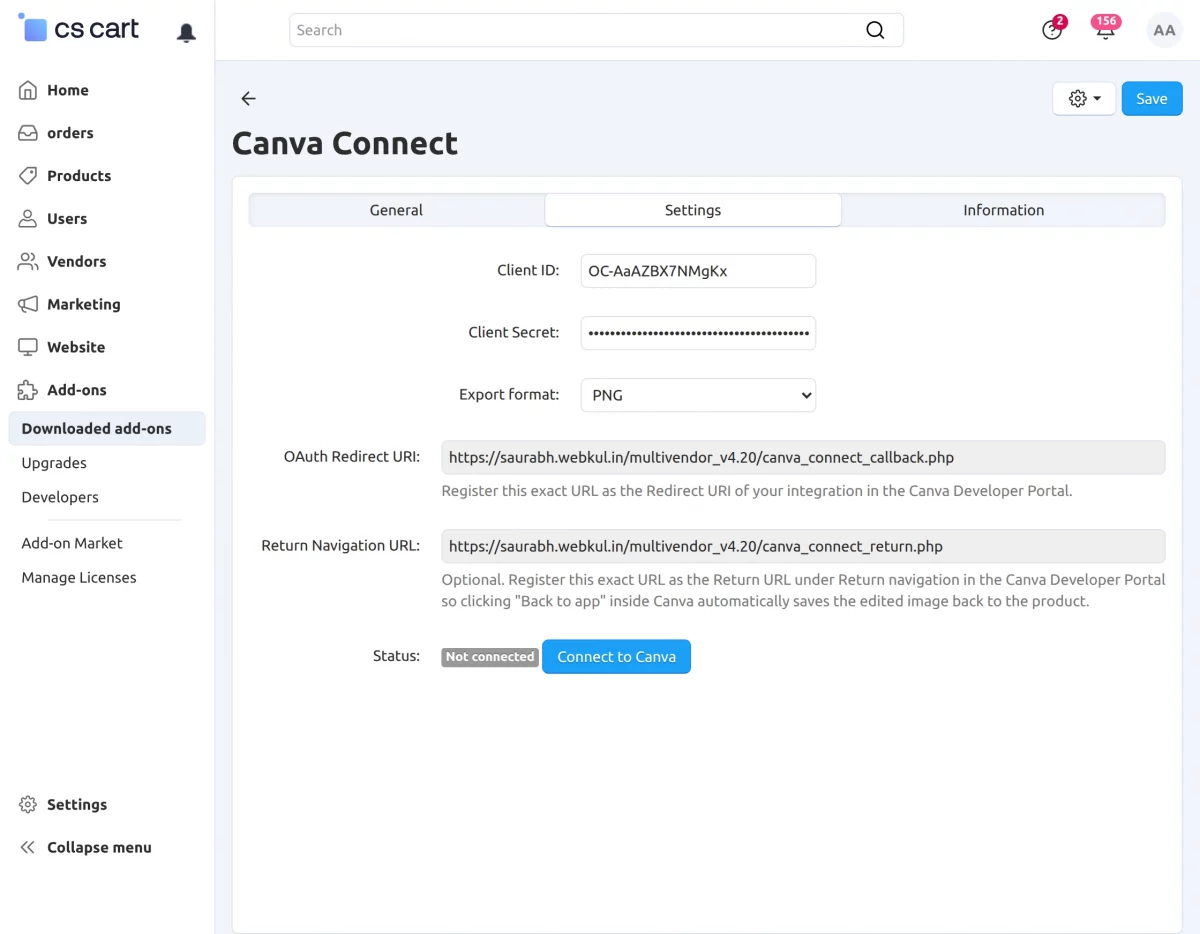Open notifications bell with 156 badge

[x=1105, y=29]
